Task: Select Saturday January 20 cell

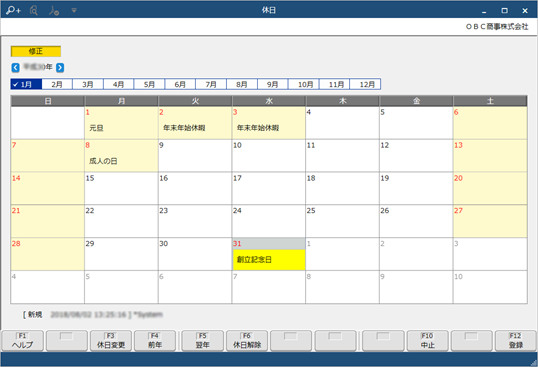Action: coord(490,188)
